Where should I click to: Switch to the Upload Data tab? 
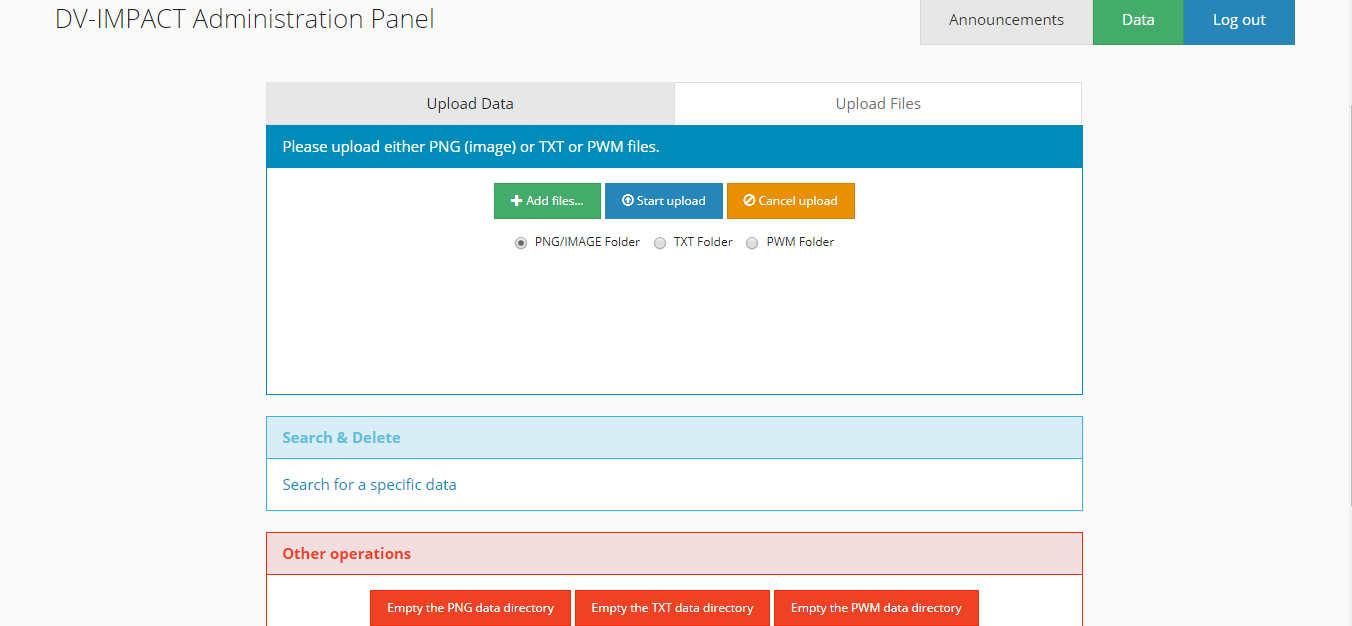pyautogui.click(x=470, y=104)
